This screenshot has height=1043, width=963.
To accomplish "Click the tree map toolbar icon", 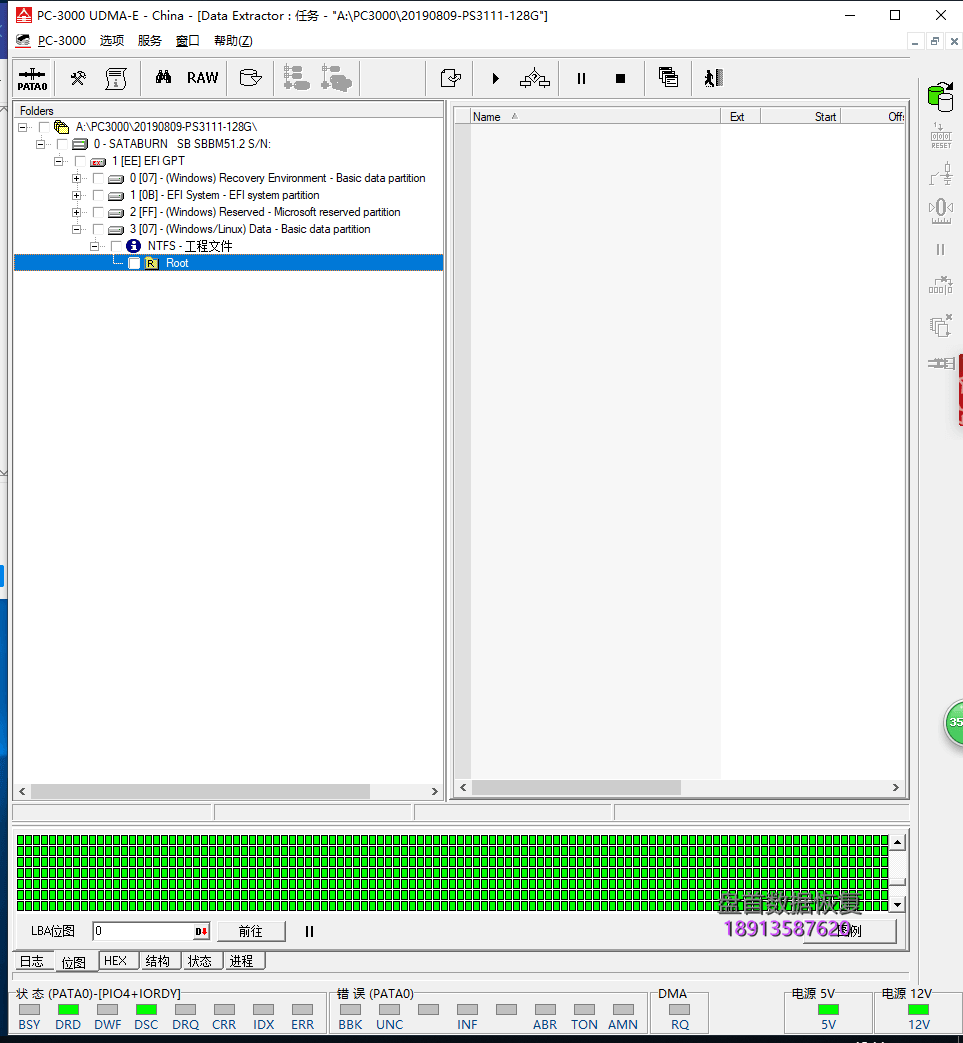I will (296, 78).
